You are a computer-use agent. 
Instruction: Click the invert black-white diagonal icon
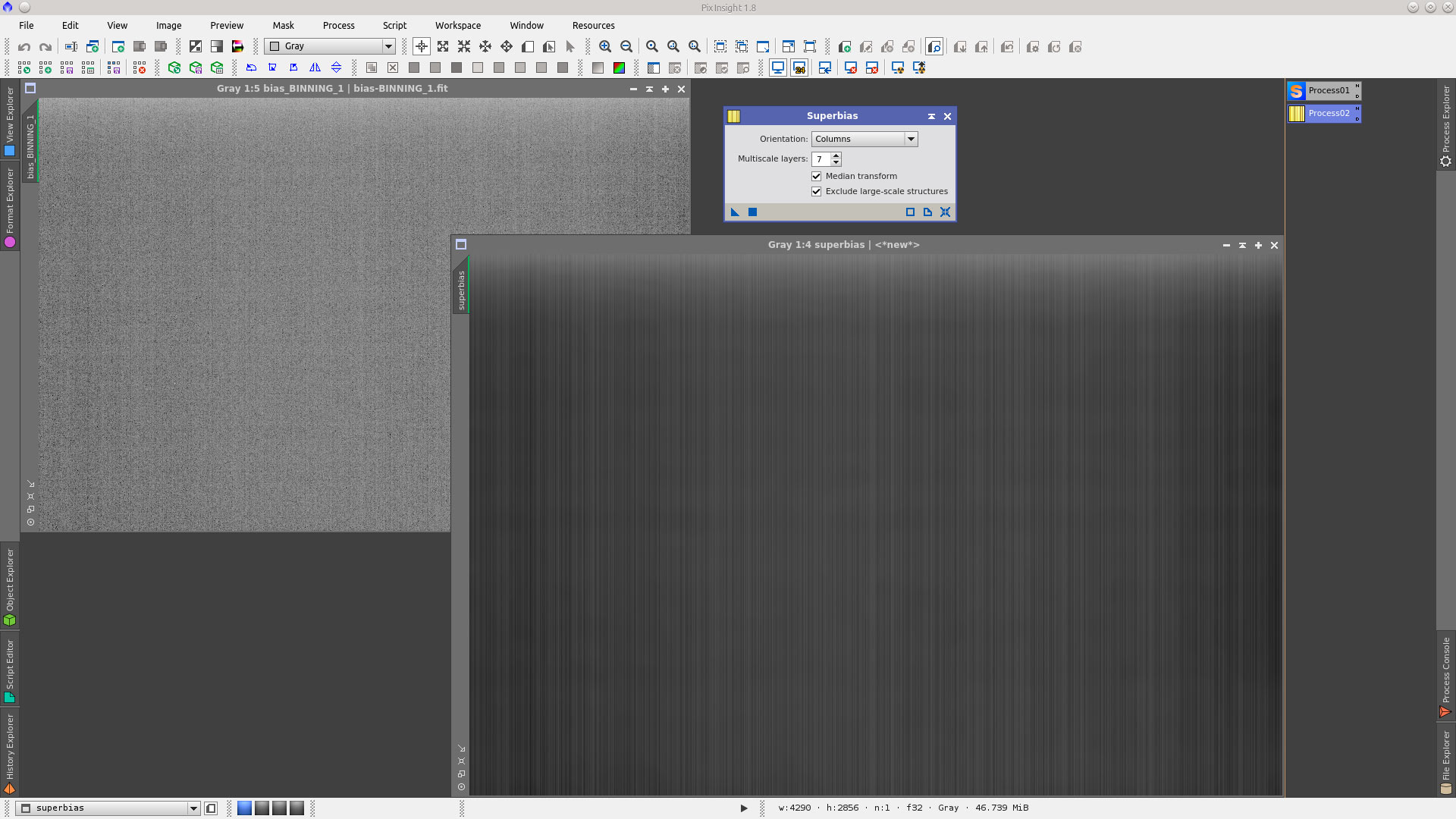click(x=196, y=47)
